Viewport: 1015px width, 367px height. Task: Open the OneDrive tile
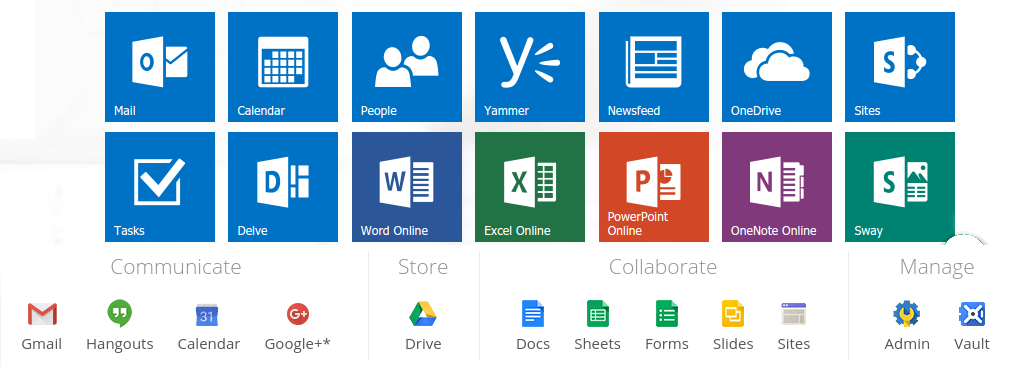pos(777,67)
